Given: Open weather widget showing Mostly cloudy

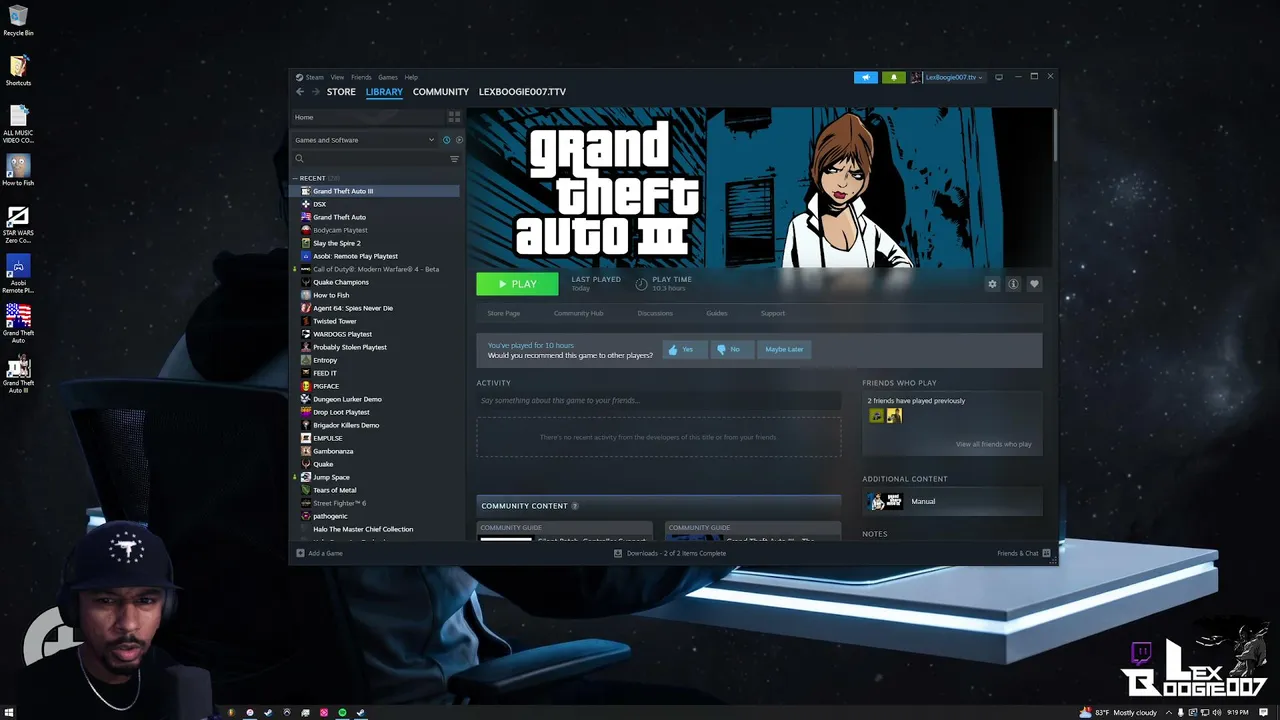Looking at the screenshot, I should (x=1118, y=712).
